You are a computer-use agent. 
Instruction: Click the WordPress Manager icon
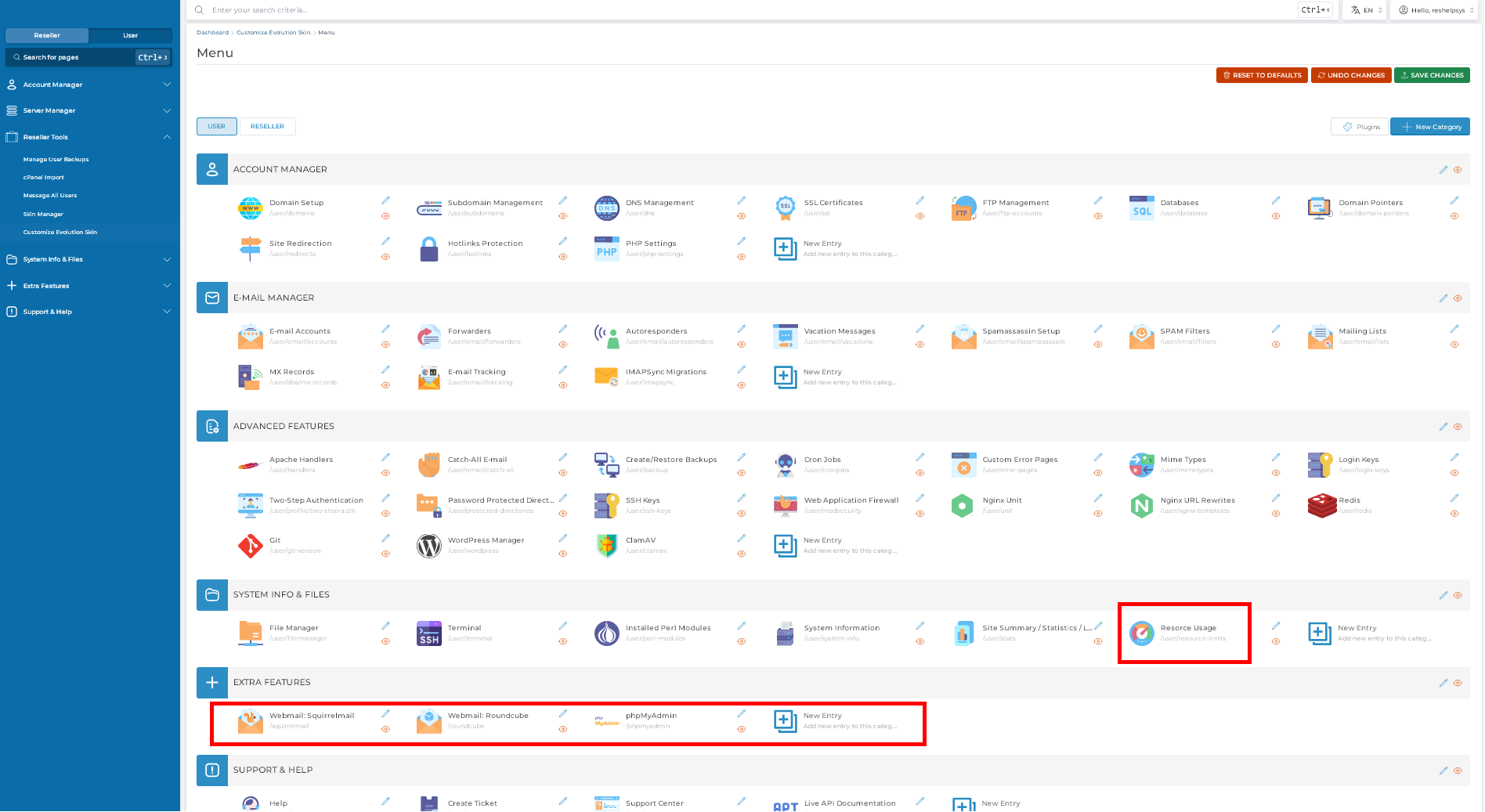pos(428,546)
